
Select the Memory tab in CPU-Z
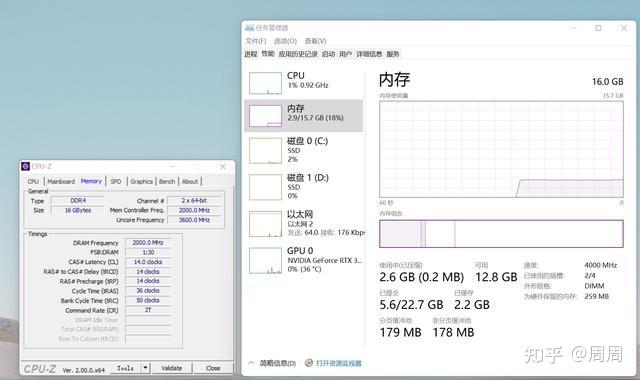coord(91,181)
